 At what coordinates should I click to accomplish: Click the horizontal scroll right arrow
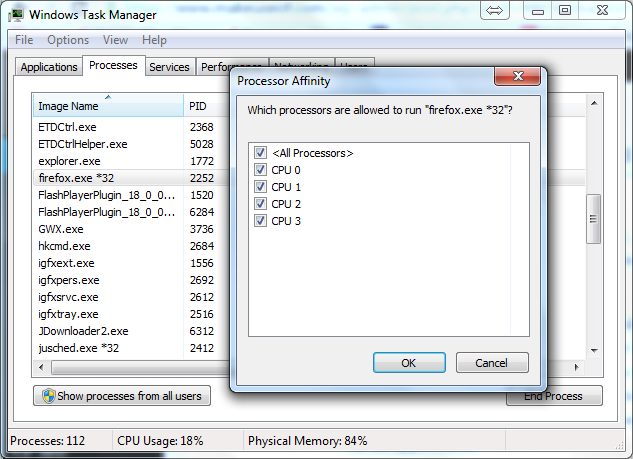pyautogui.click(x=576, y=367)
